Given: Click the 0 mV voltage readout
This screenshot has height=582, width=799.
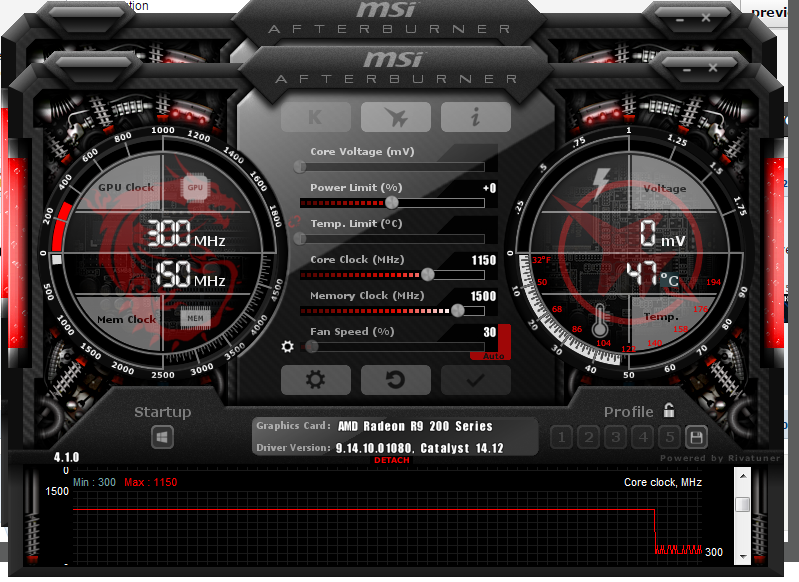Looking at the screenshot, I should [662, 234].
